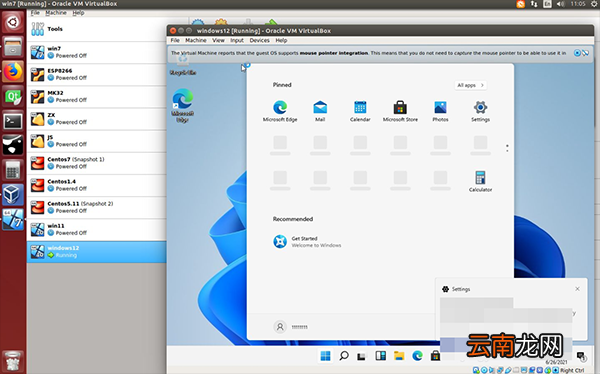Open File menu in windows12 VM window
This screenshot has height=374, width=600.
(x=175, y=40)
